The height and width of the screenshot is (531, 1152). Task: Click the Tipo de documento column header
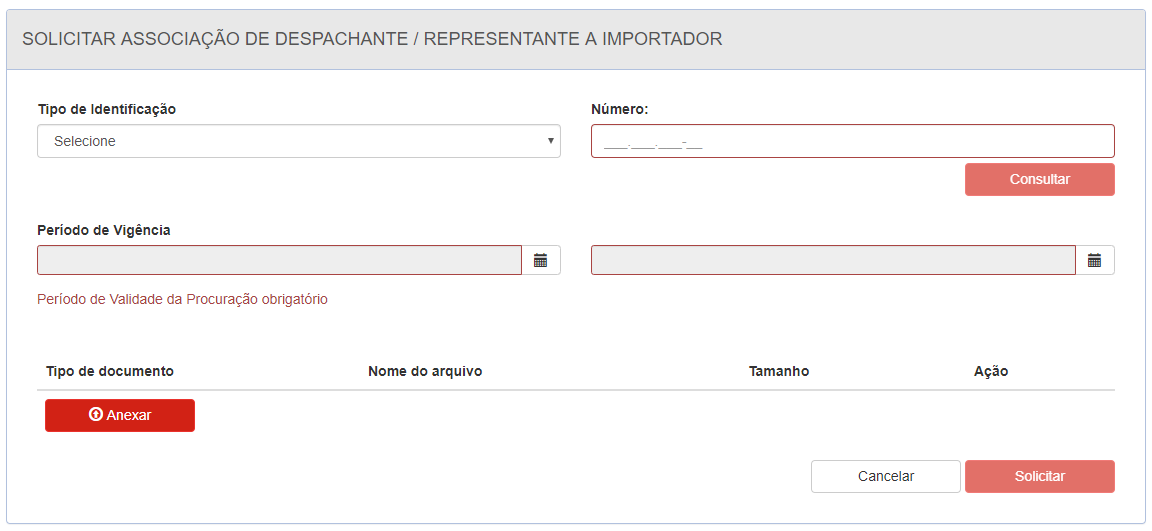coord(109,371)
